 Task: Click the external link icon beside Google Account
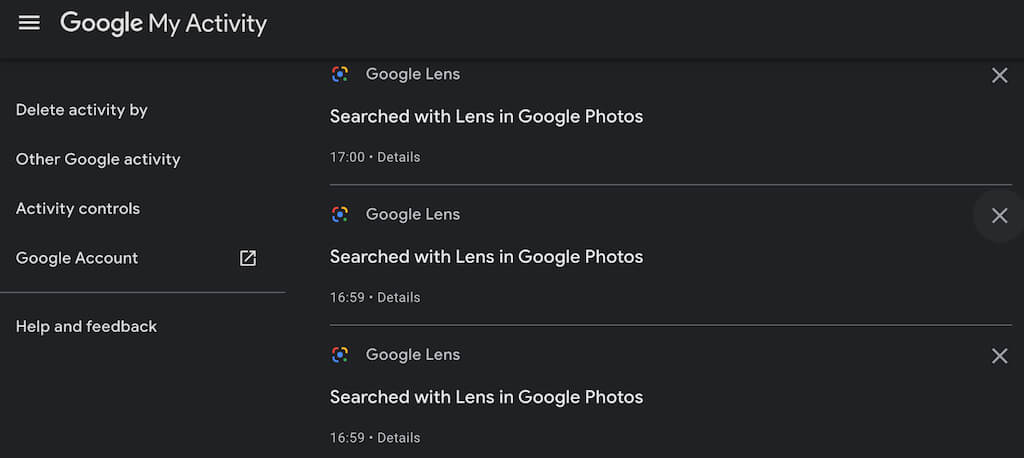click(248, 258)
